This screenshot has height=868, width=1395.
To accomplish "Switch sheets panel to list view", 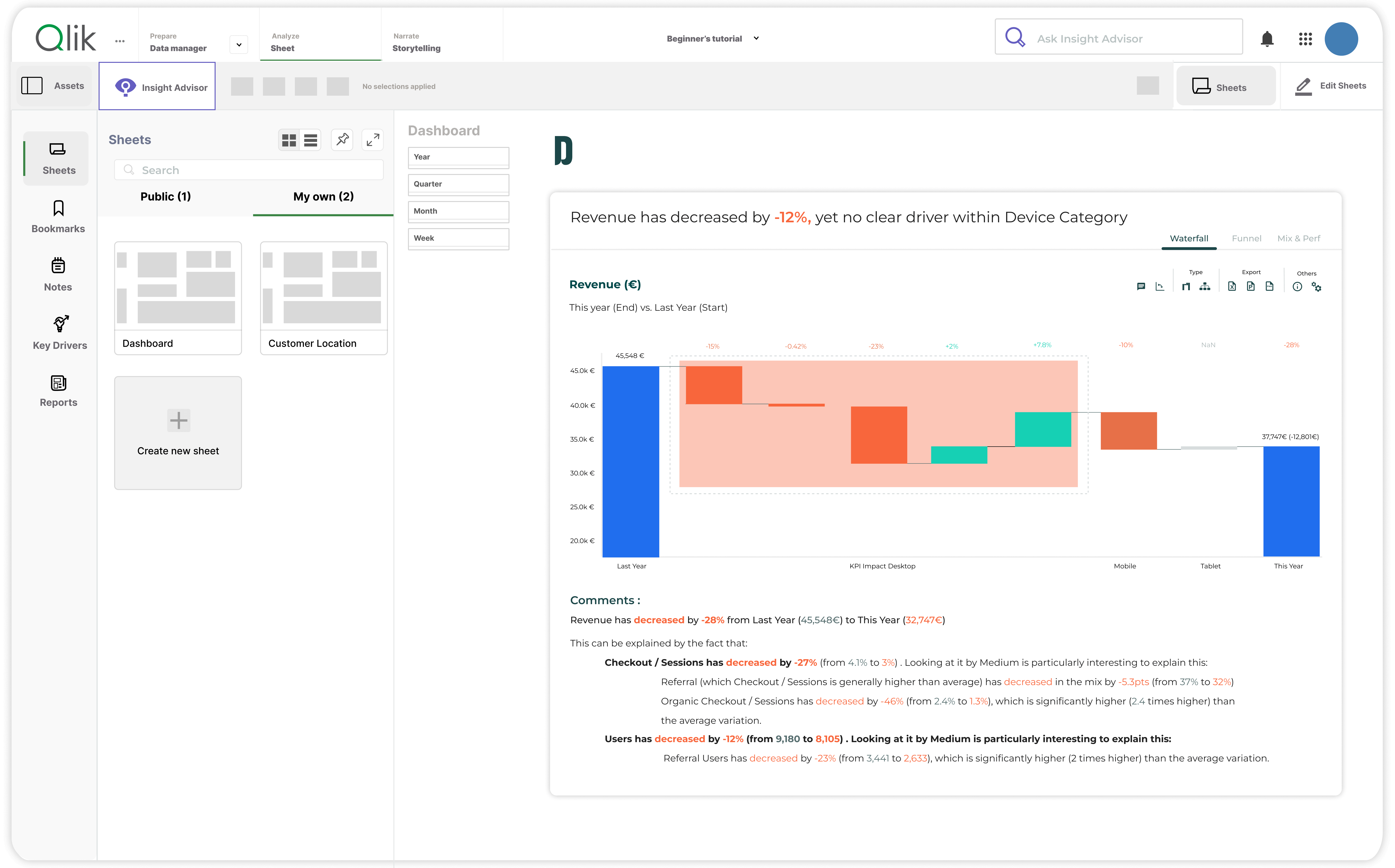I will tap(311, 140).
